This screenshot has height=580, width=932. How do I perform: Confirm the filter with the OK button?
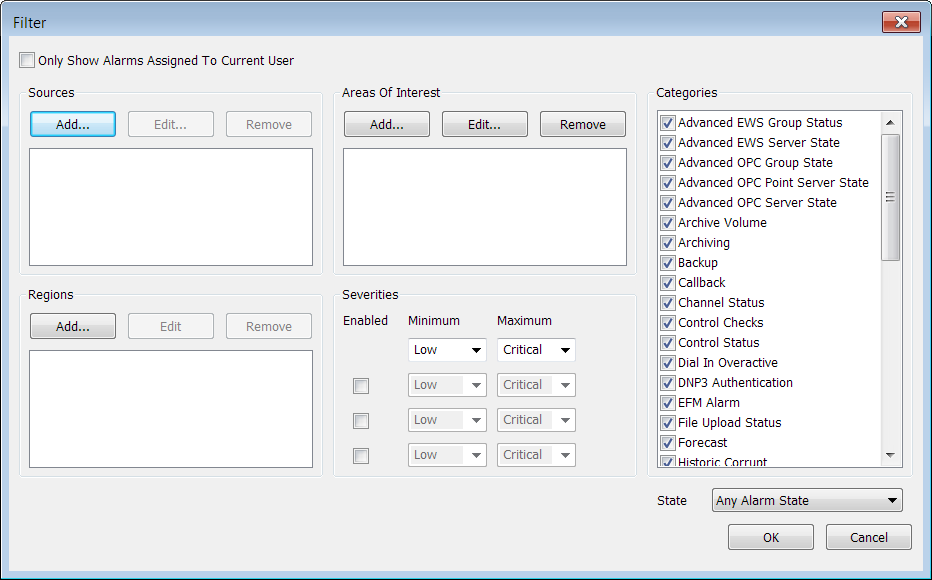(x=770, y=537)
